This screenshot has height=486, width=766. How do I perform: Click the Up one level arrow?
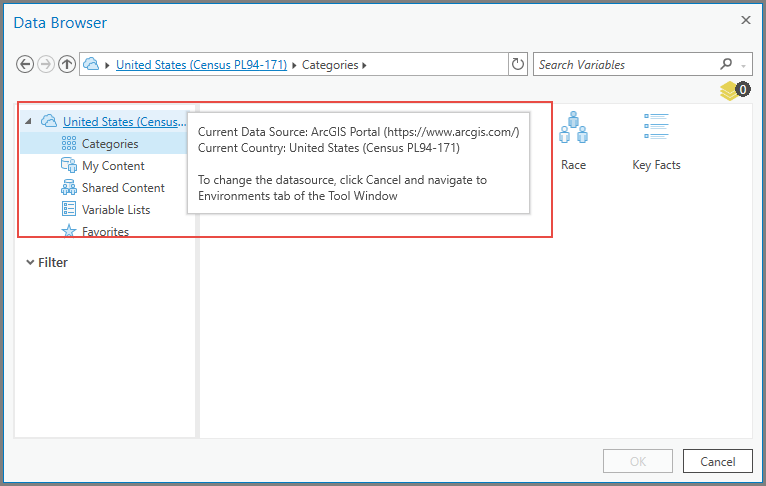tap(67, 65)
